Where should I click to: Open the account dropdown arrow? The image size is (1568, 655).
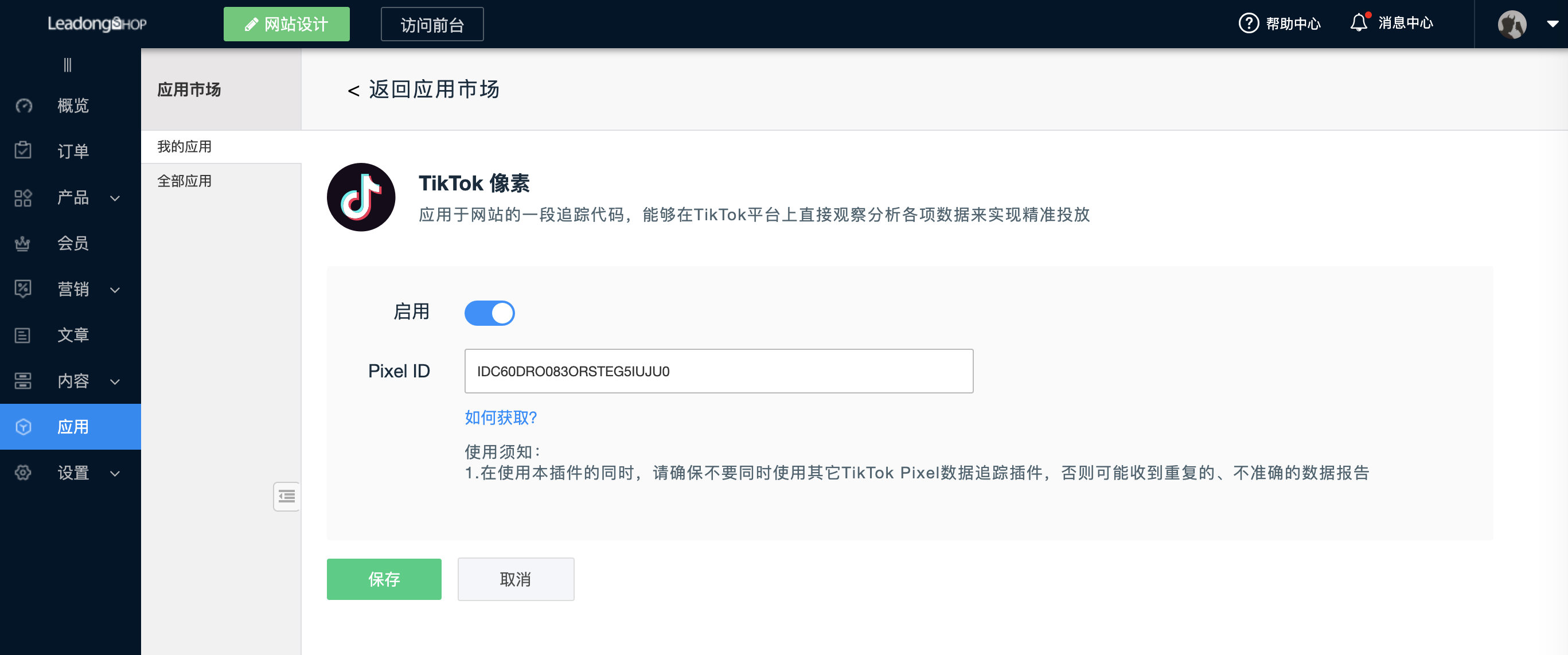coord(1553,24)
